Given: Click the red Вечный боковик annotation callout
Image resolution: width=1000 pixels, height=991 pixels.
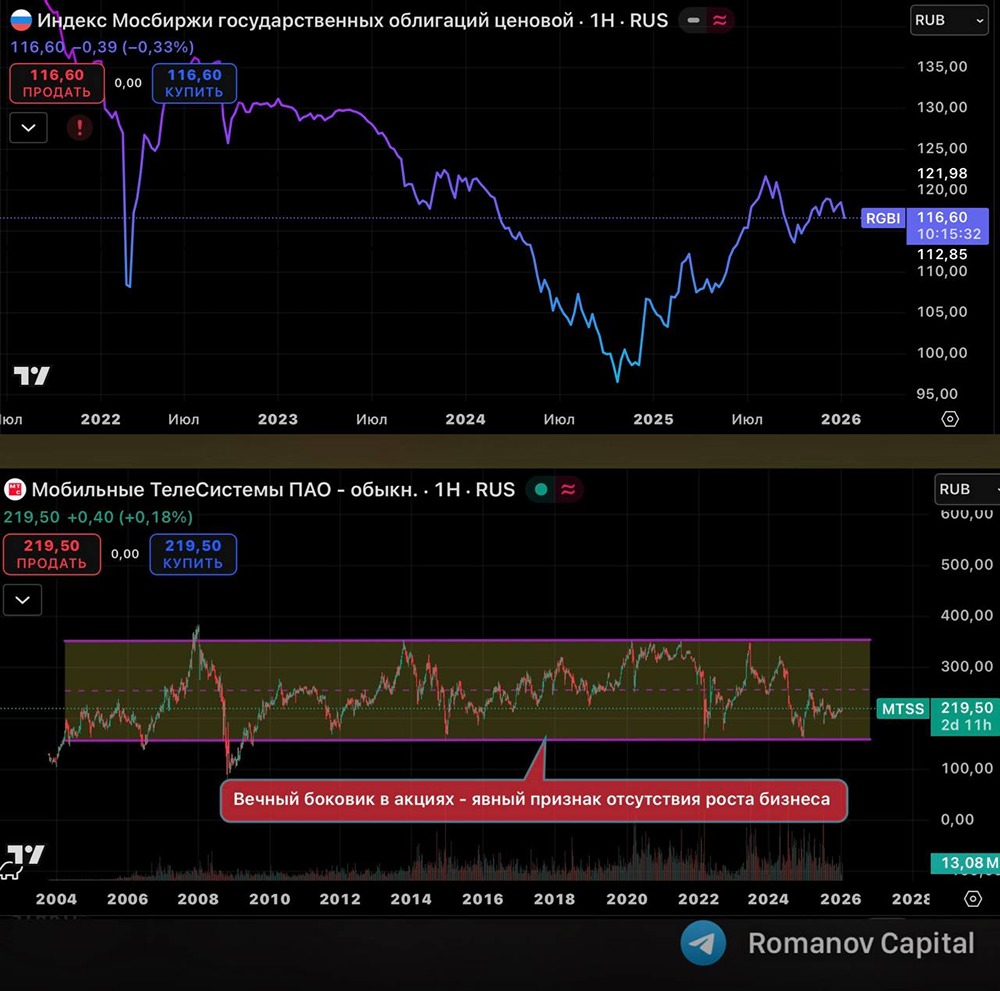Looking at the screenshot, I should 534,800.
